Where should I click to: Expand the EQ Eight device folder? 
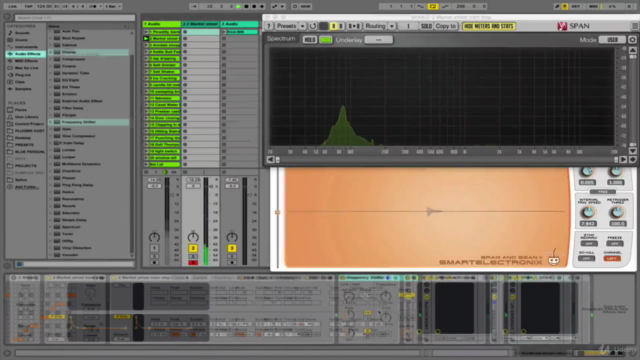tap(51, 80)
